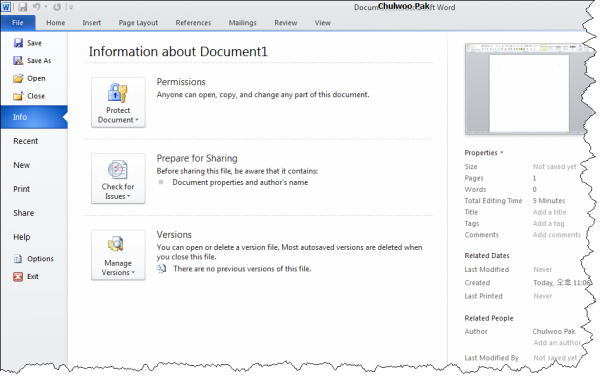This screenshot has width=600, height=378.
Task: Click the Open folder icon in sidebar
Action: click(x=18, y=78)
